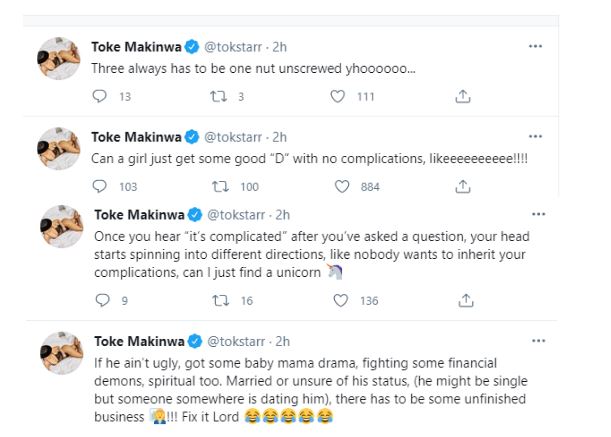This screenshot has height=437, width=611.
Task: Like the tweet with 136 likes
Action: [x=339, y=299]
